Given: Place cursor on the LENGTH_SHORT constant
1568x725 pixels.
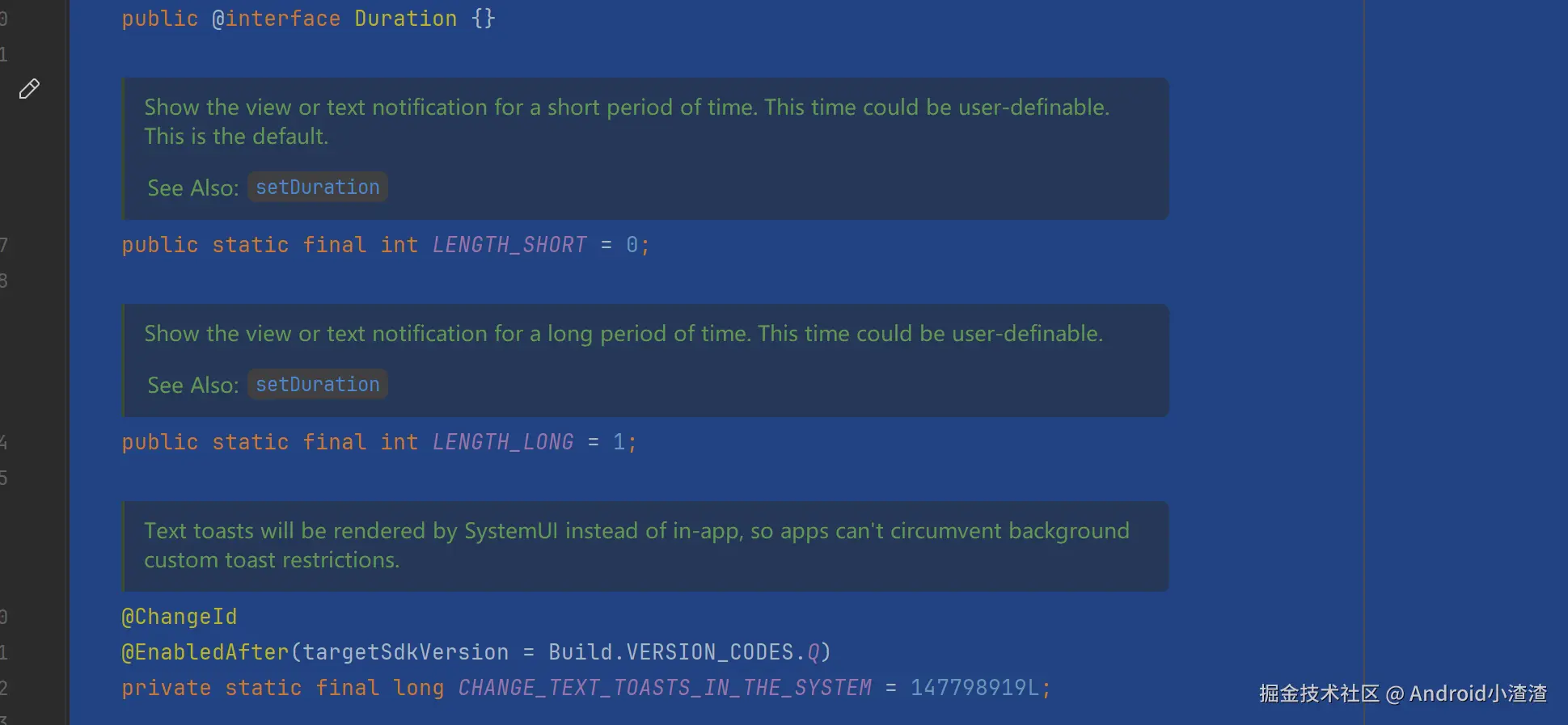Looking at the screenshot, I should tap(509, 245).
